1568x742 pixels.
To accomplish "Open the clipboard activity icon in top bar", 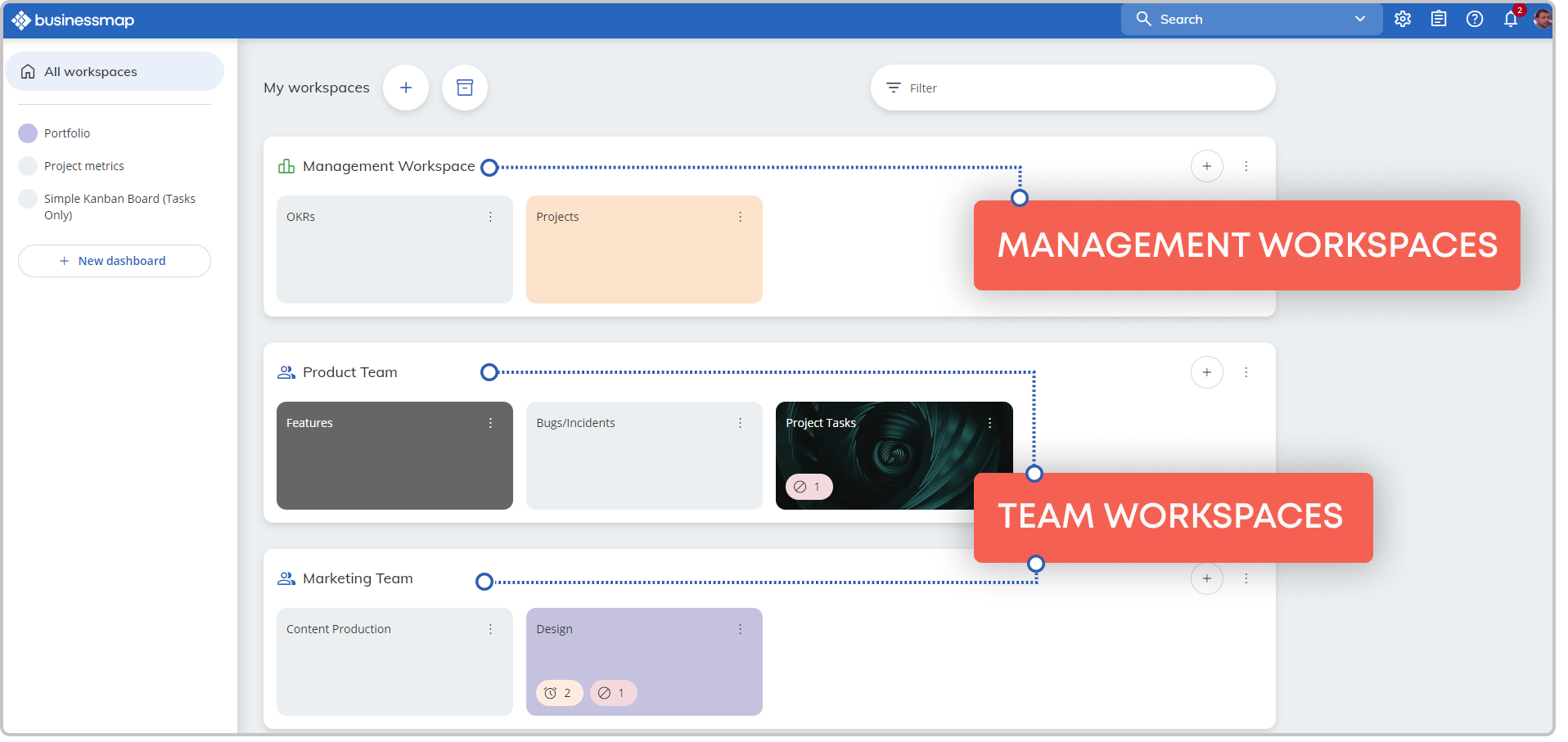I will [1439, 19].
